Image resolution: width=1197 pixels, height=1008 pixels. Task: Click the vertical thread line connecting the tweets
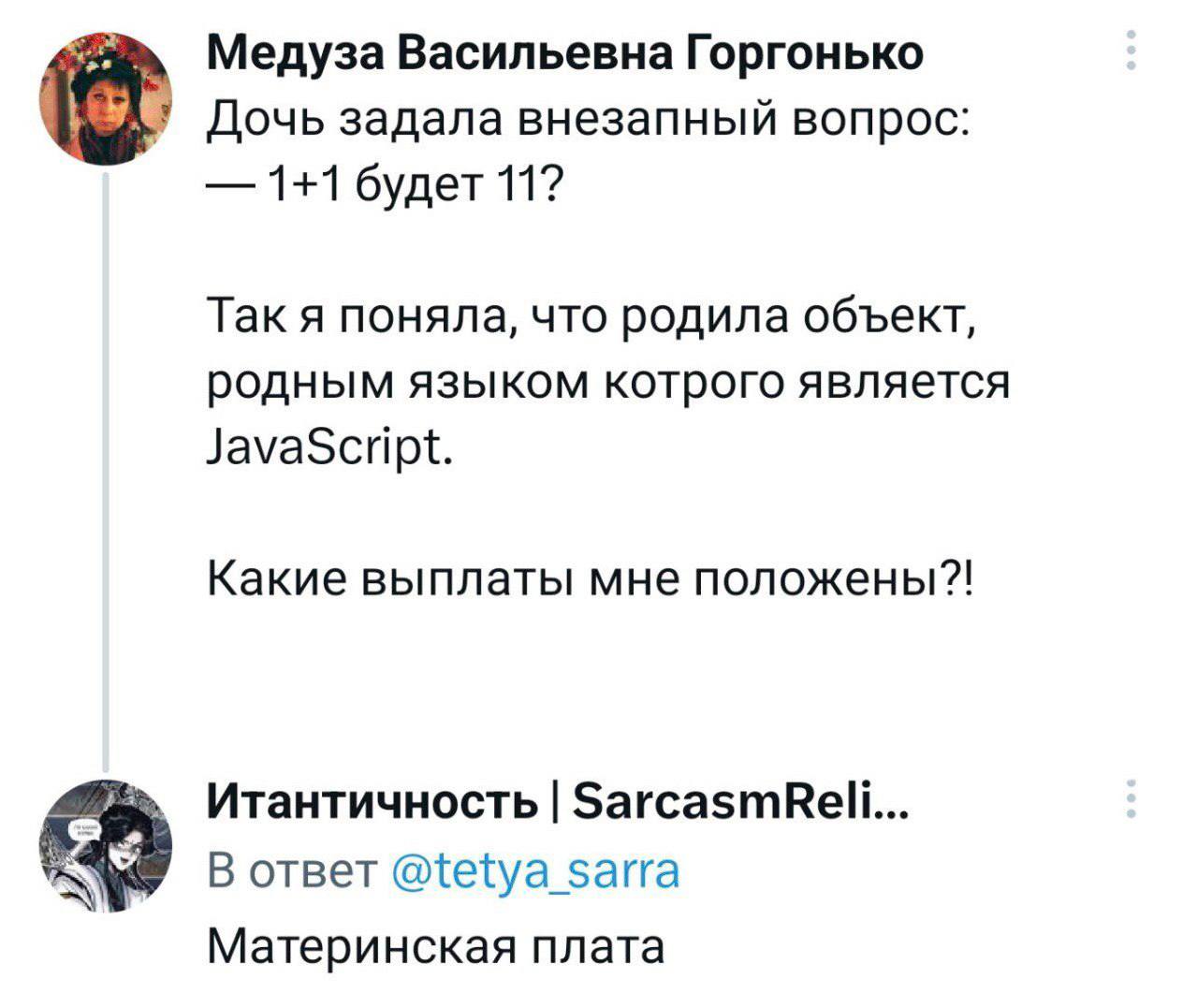coord(106,468)
